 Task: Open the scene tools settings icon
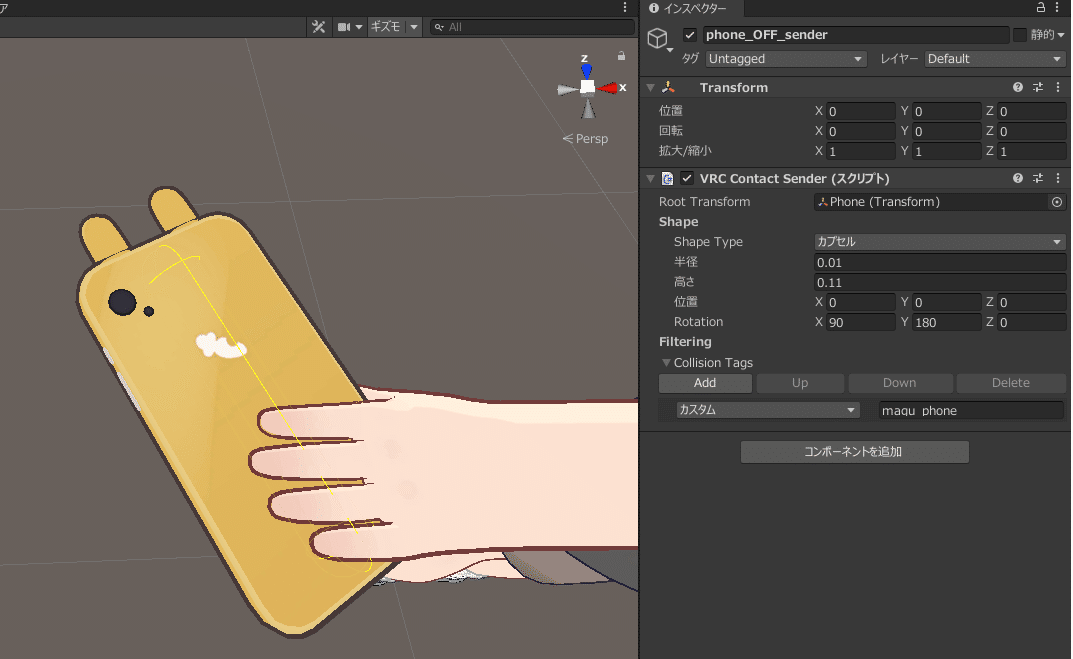click(318, 27)
